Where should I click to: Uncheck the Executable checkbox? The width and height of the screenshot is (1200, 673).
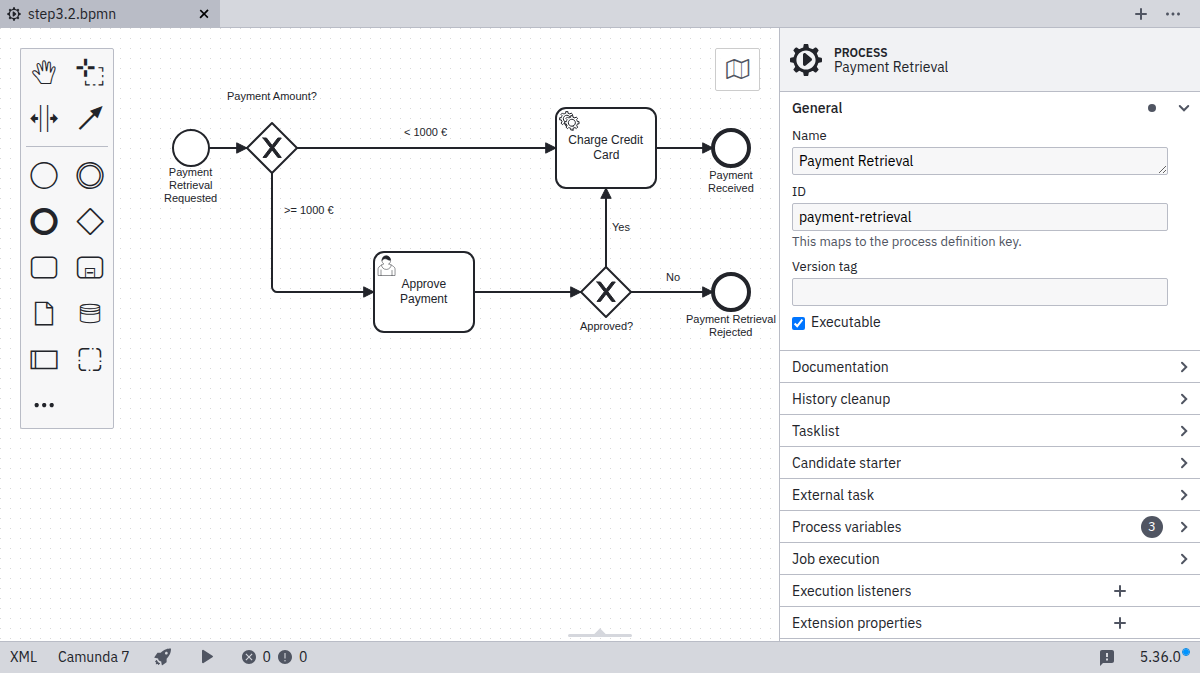coord(799,323)
